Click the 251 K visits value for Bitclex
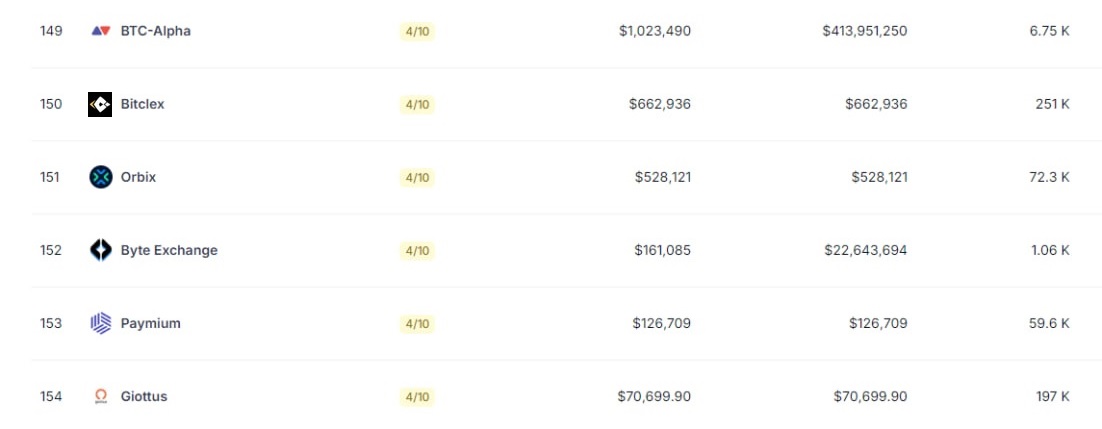 [1052, 104]
